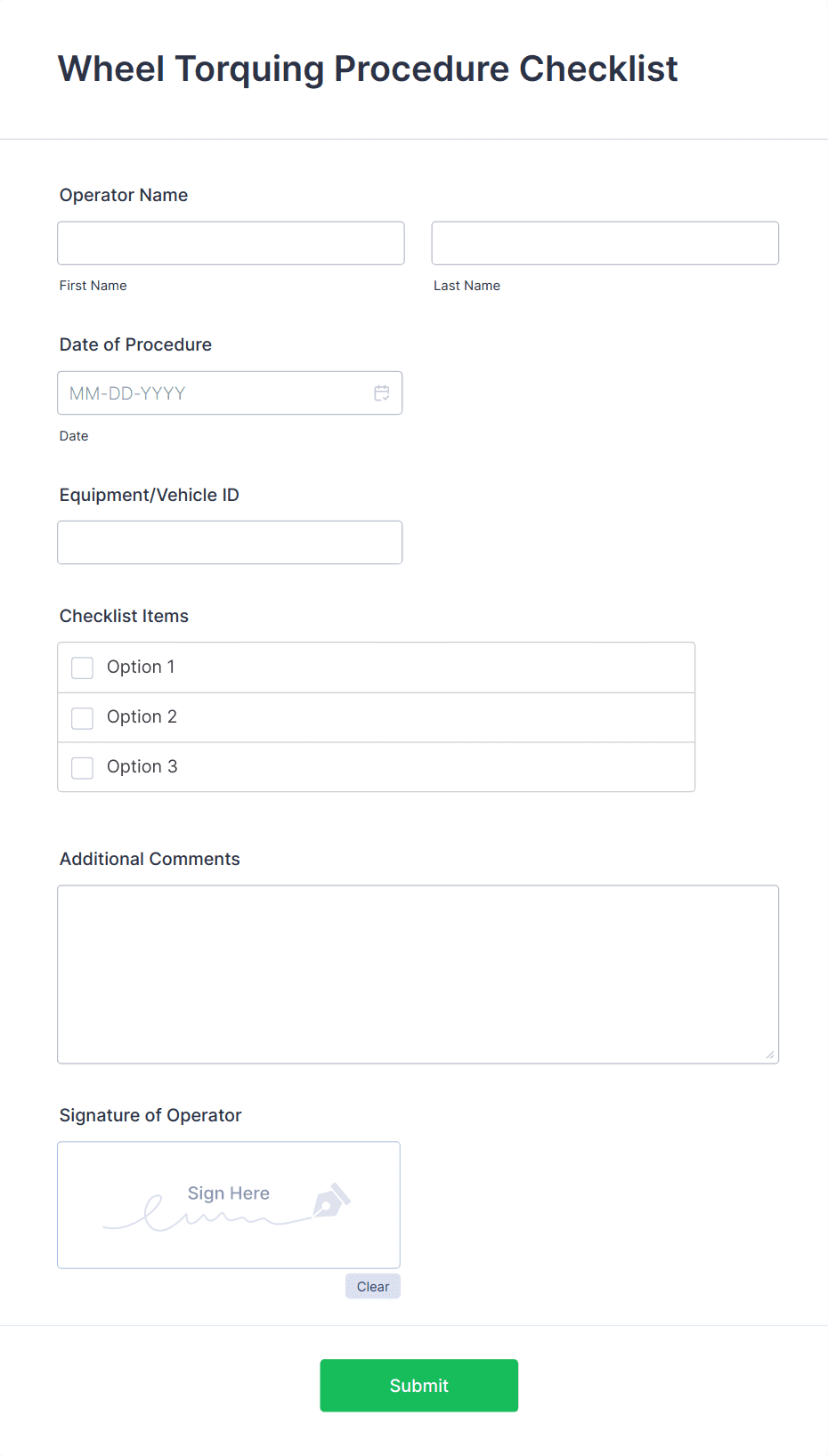828x1456 pixels.
Task: Enable Option 2 under Checklist Items
Action: [x=82, y=717]
